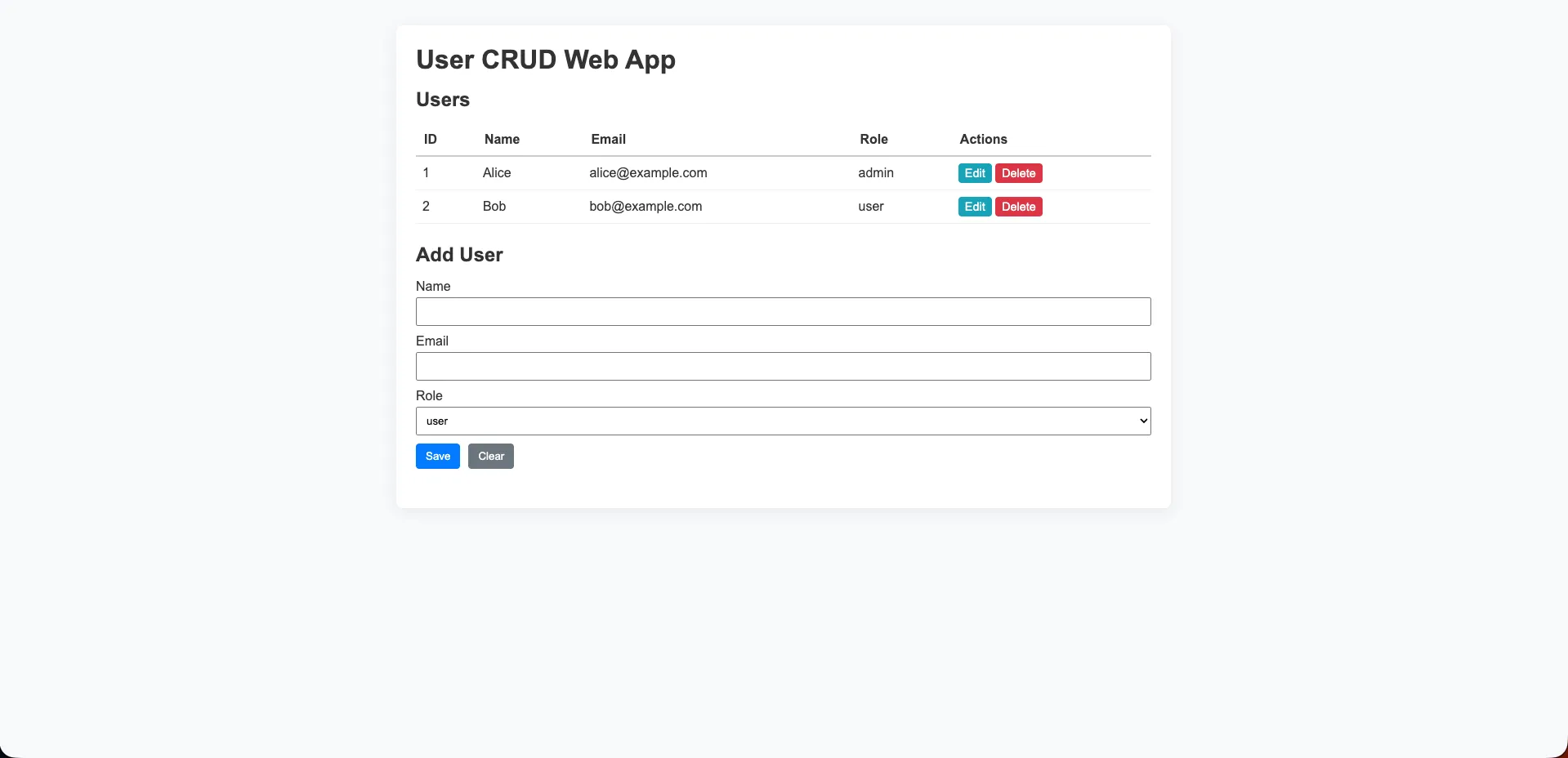This screenshot has height=758, width=1568.
Task: Select 'user' in the Role combo box
Action: tap(783, 421)
